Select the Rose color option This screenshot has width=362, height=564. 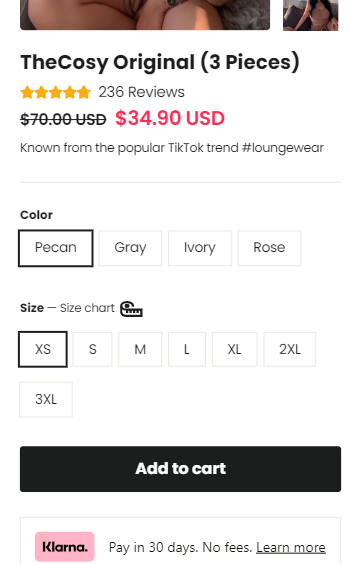click(269, 248)
